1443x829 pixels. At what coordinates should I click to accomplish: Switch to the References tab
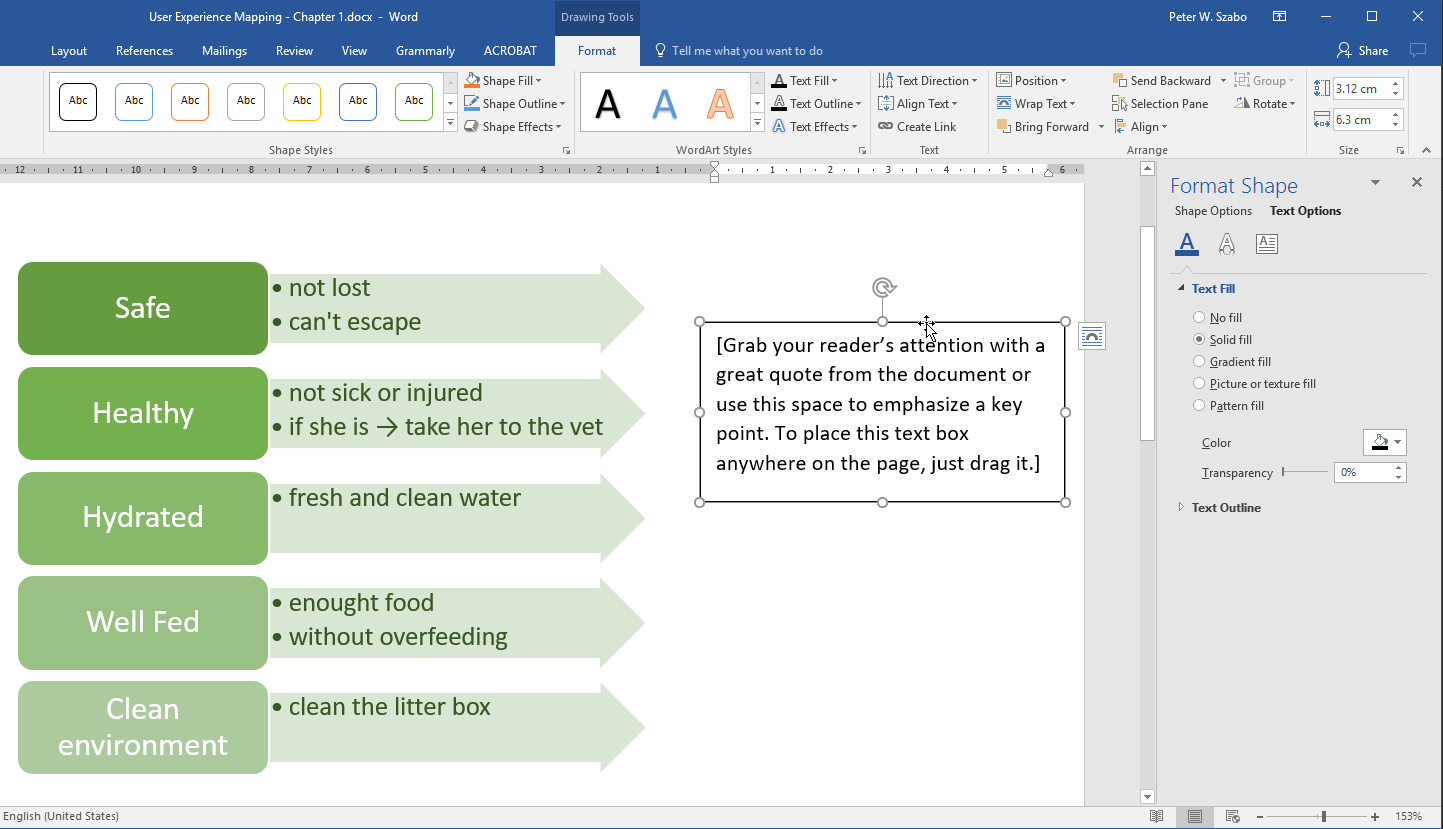pos(144,51)
